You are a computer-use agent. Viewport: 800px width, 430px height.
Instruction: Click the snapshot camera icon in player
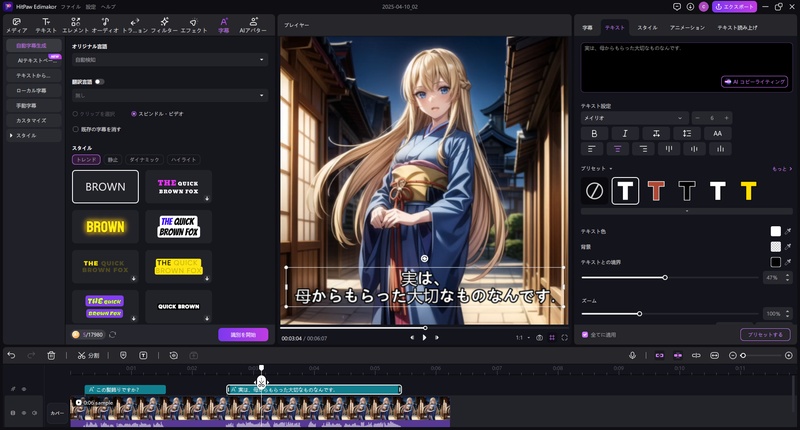[x=539, y=338]
